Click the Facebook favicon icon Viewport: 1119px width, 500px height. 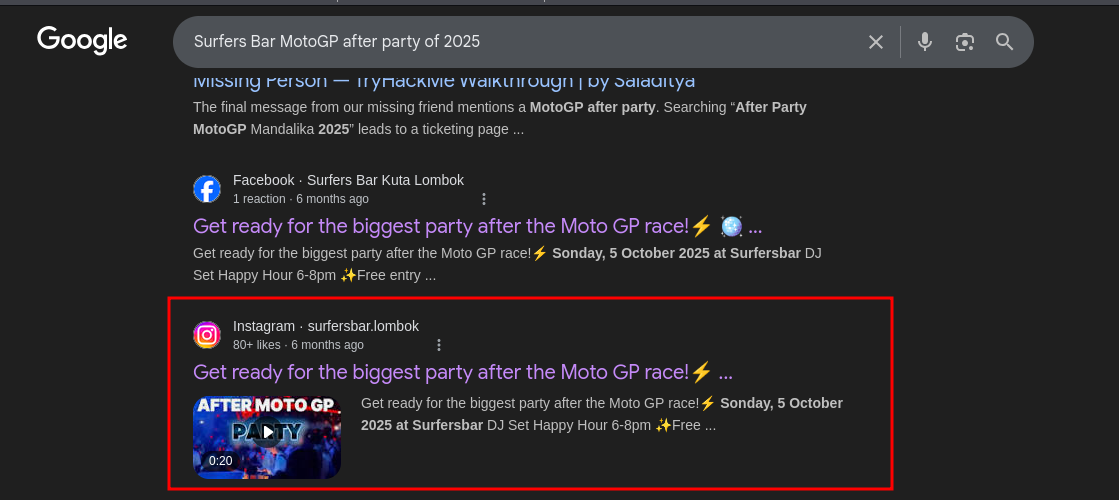pyautogui.click(x=207, y=189)
